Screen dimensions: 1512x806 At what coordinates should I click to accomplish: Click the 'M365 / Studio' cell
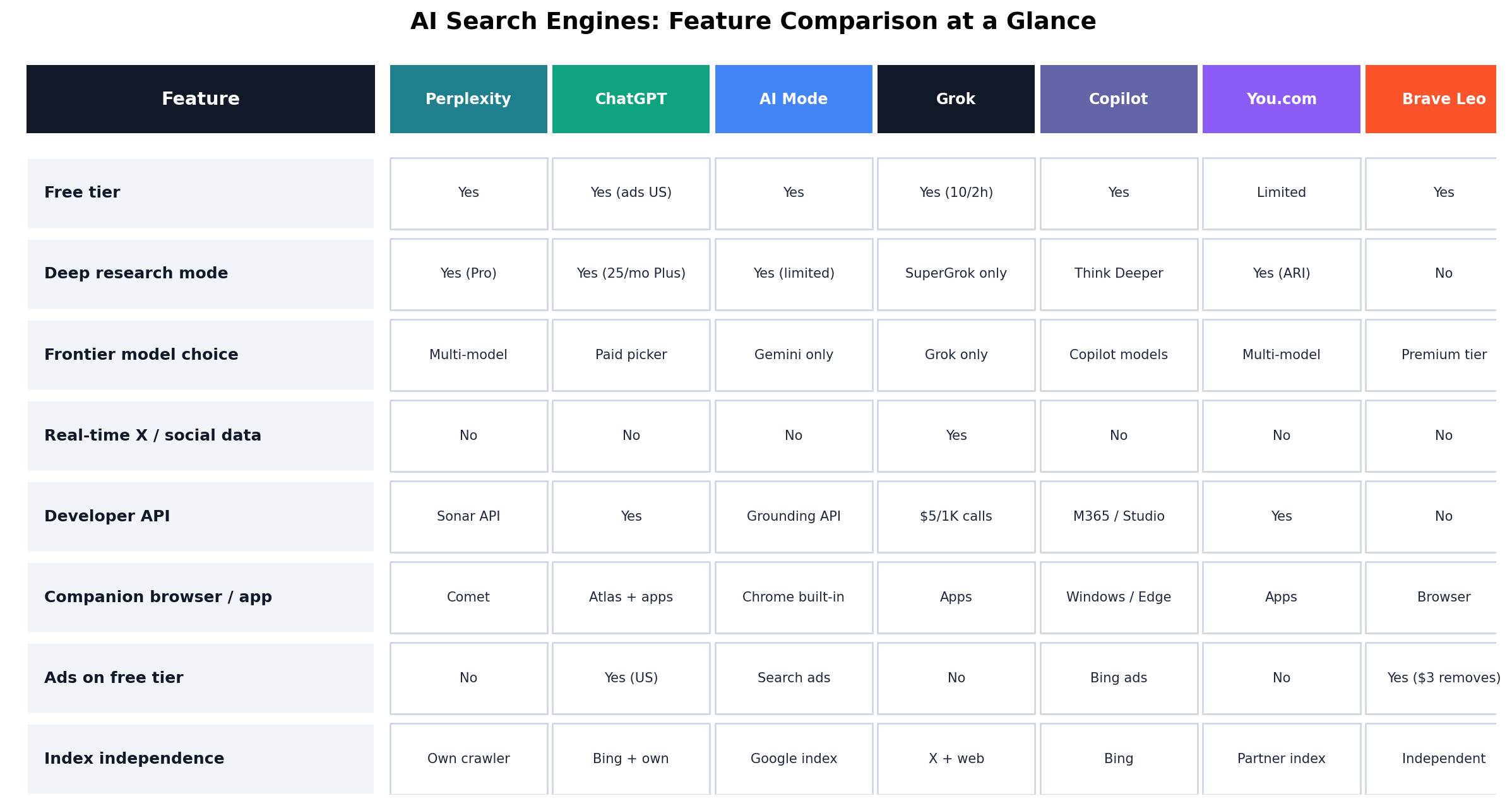point(1119,516)
